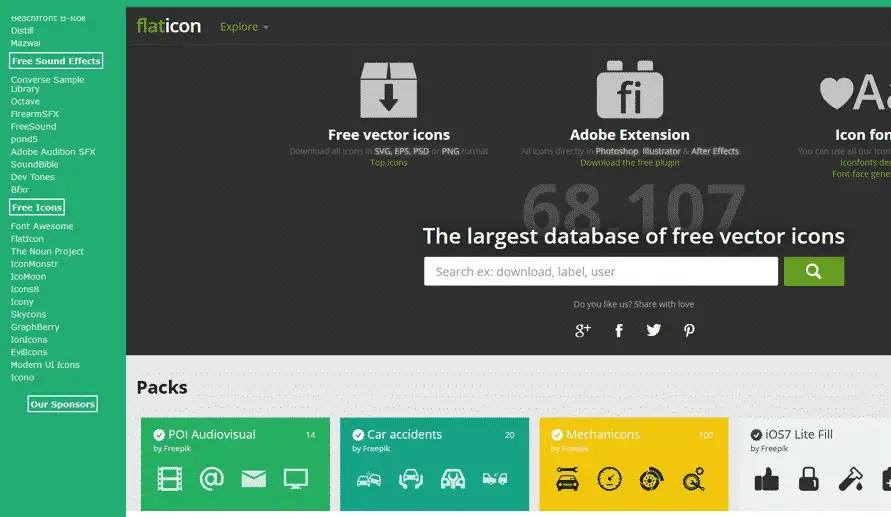Open the POI Audiovisual pack title
The height and width of the screenshot is (517, 891).
coord(212,435)
